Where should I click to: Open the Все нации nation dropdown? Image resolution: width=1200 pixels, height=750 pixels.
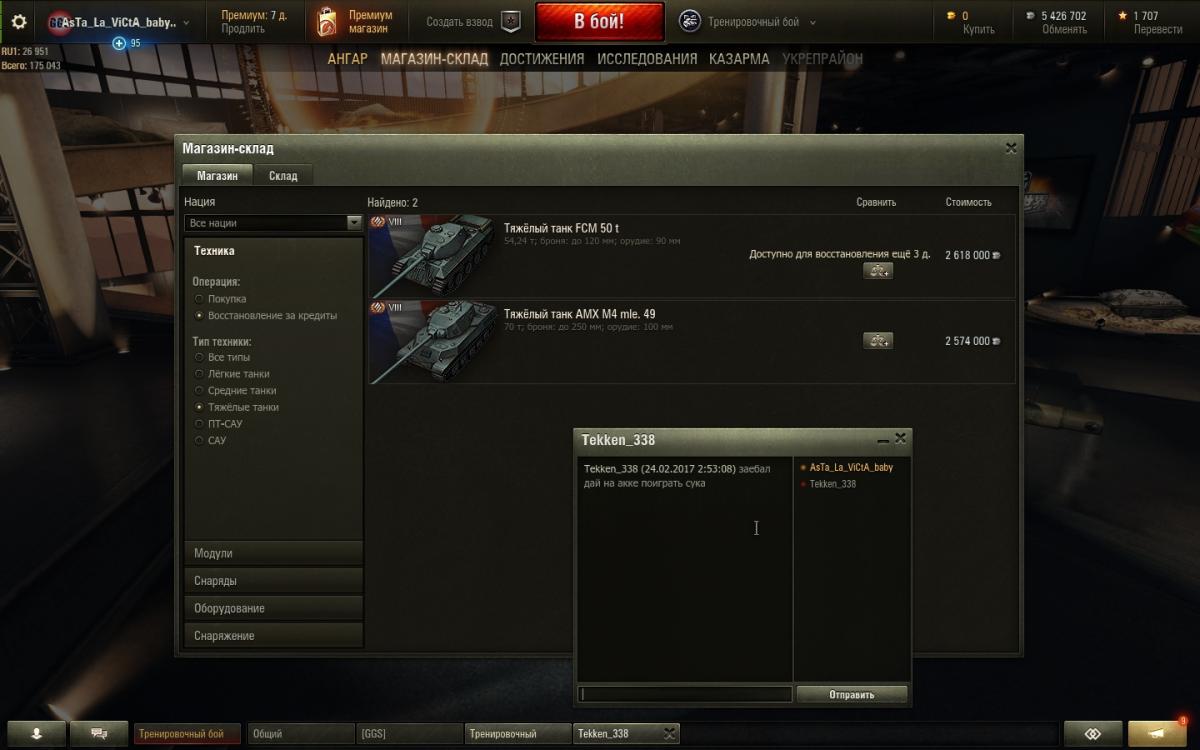[x=273, y=223]
